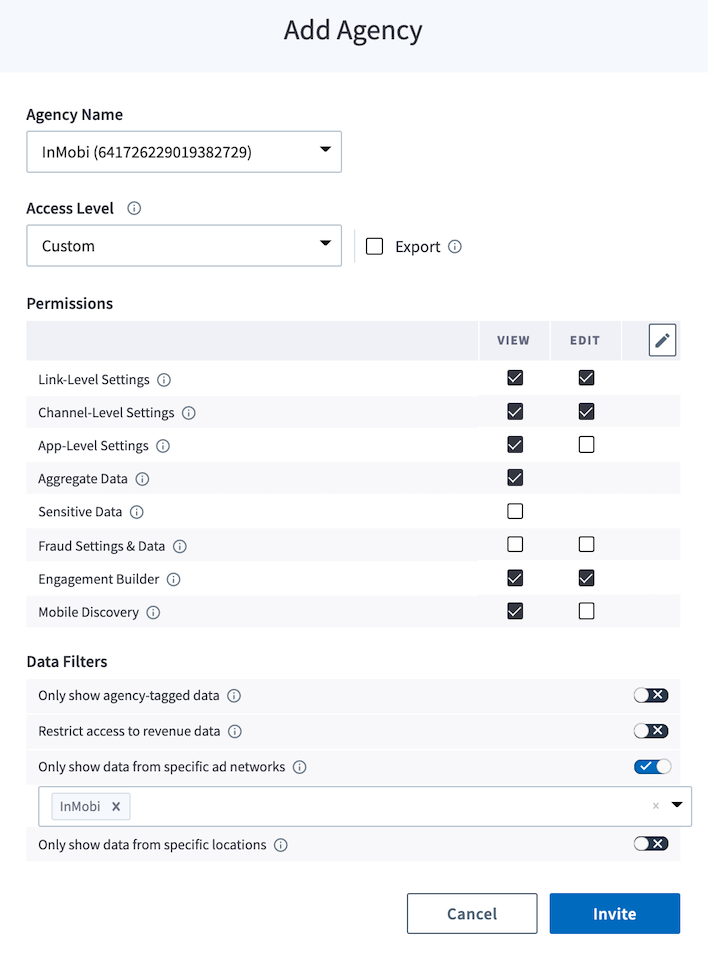Toggle Only show agency-tagged data on
The height and width of the screenshot is (957, 708).
(x=651, y=695)
